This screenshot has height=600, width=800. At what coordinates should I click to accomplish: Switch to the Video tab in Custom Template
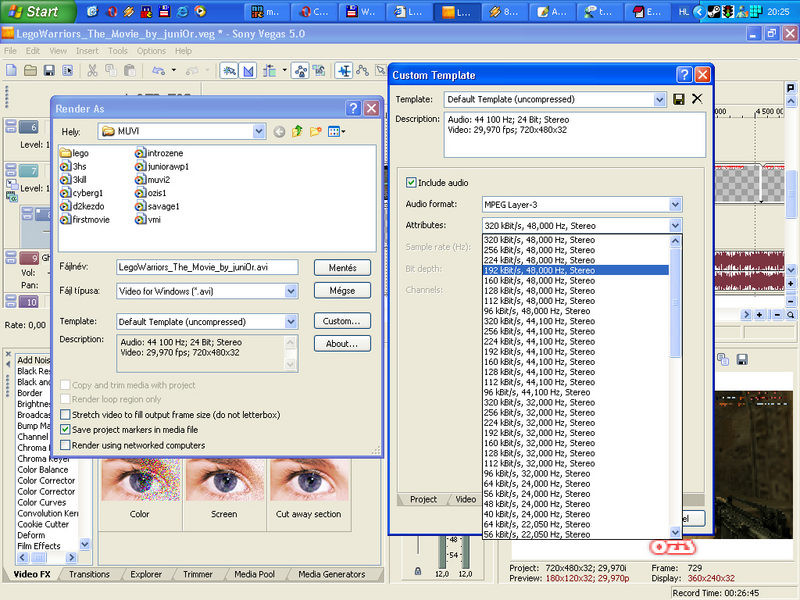465,499
